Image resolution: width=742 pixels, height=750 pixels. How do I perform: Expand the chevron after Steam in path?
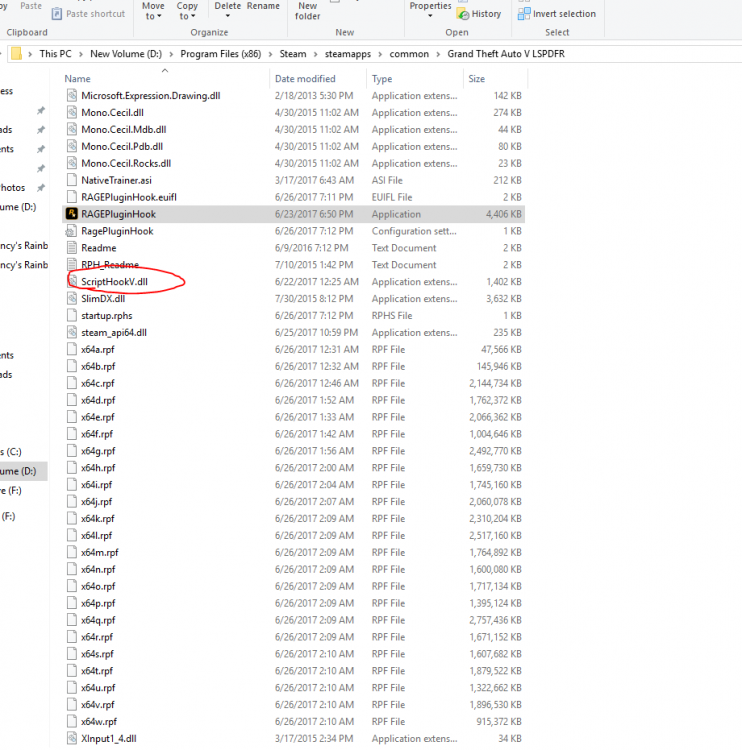coord(315,54)
